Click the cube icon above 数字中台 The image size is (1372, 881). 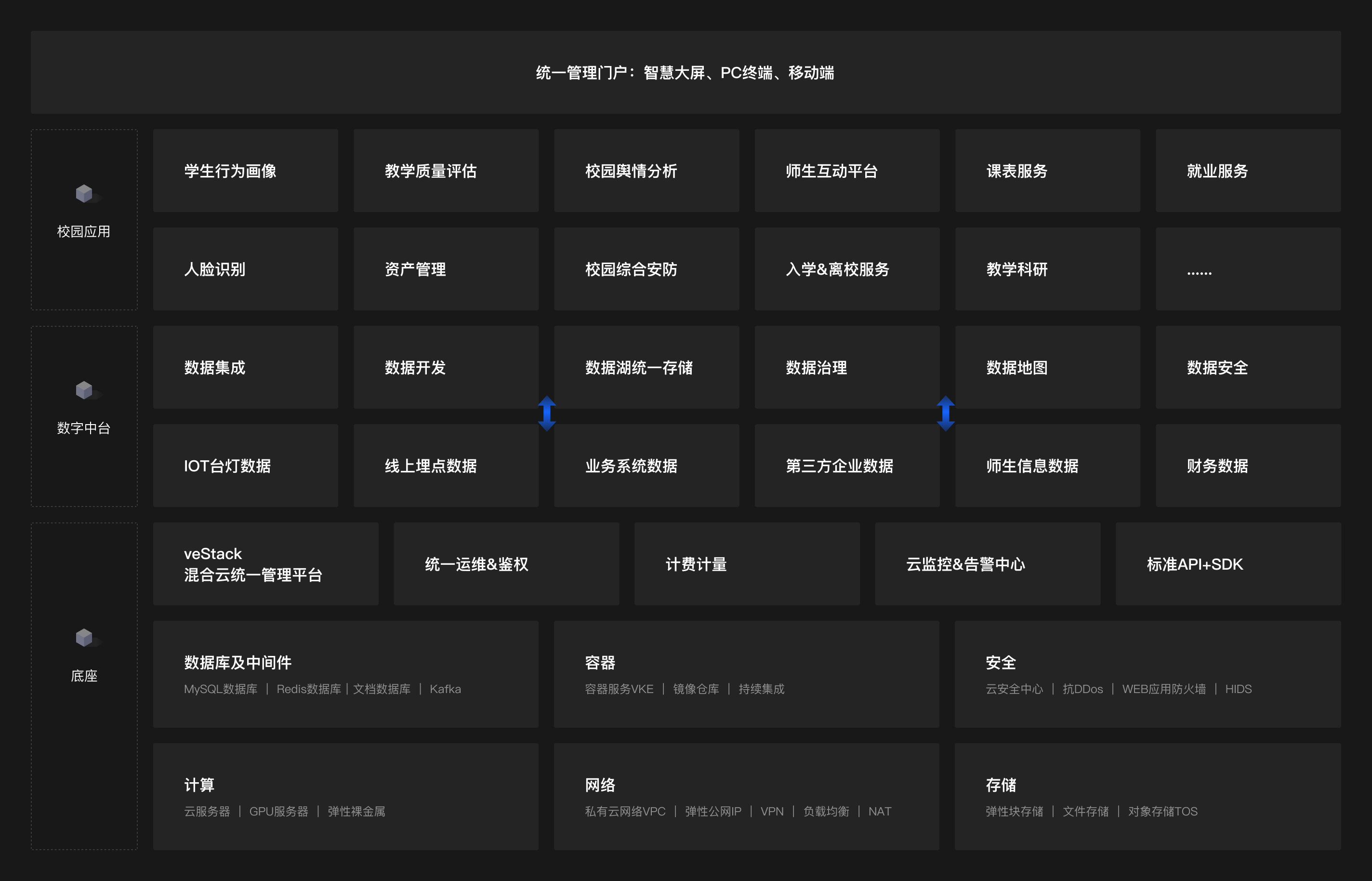click(85, 390)
